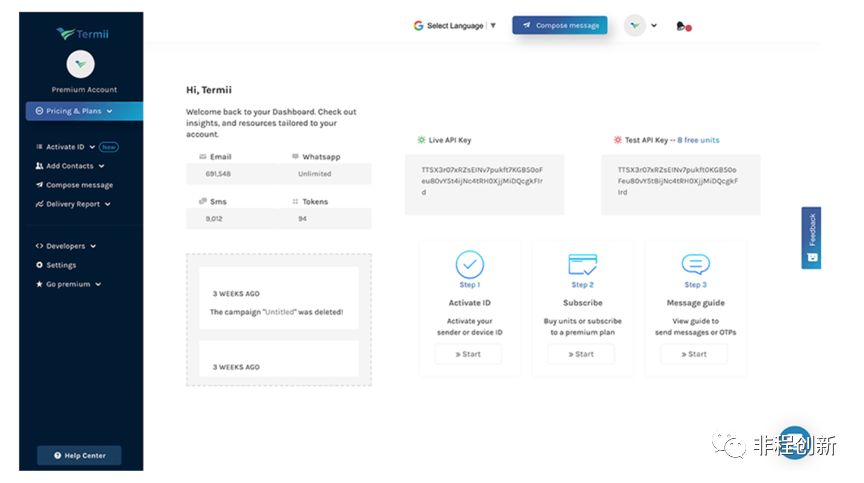Open the Help Center button
864x483 pixels.
click(79, 455)
